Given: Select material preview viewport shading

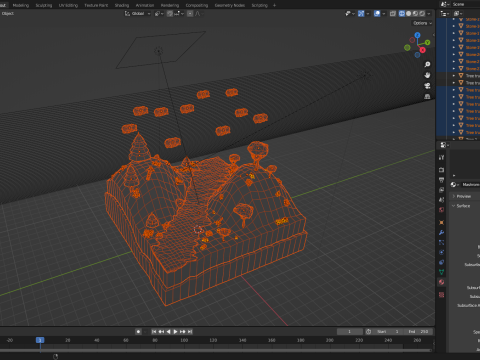Looking at the screenshot, I should [415, 14].
